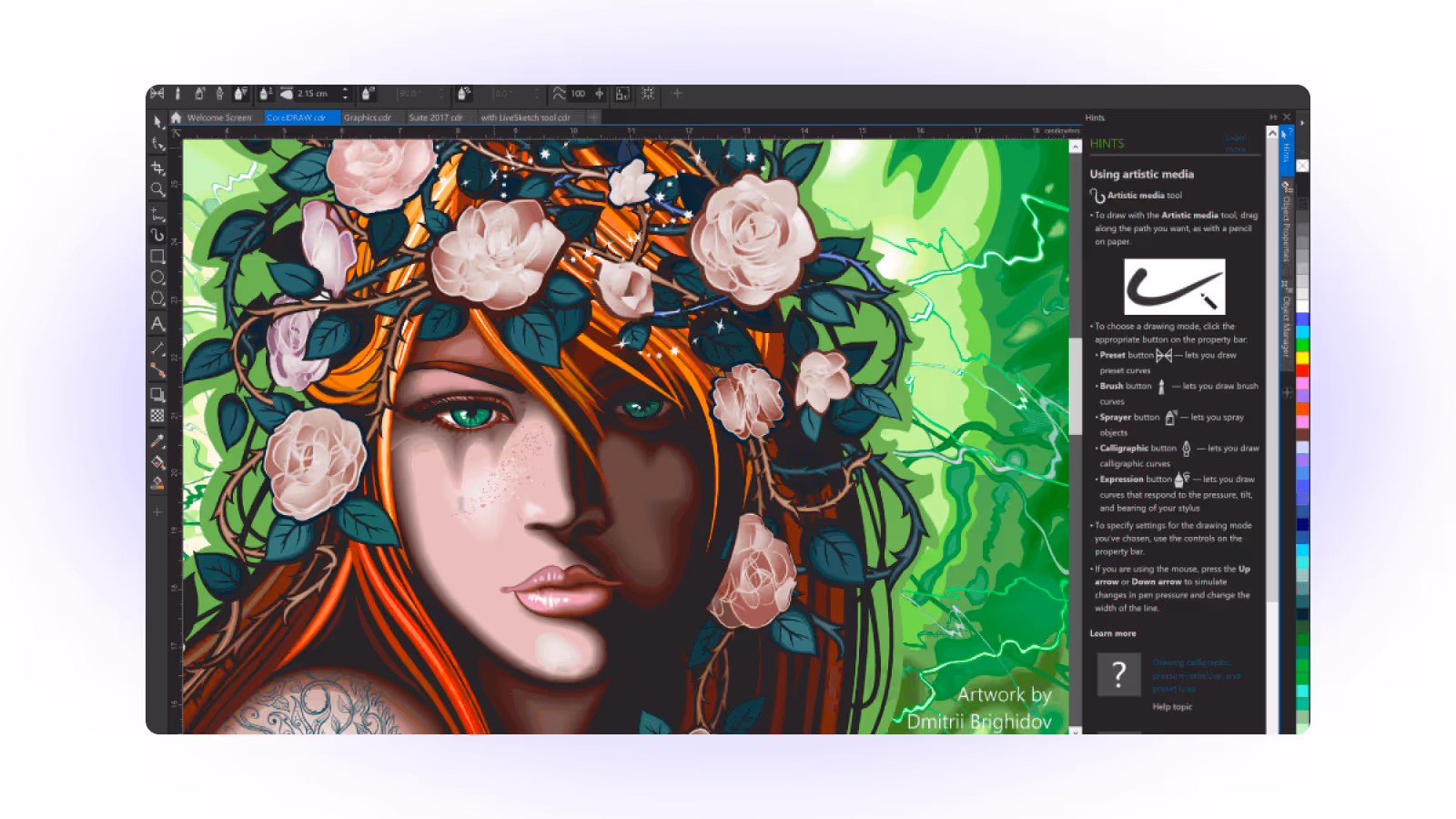1456x819 pixels.
Task: Click the new document plus tab
Action: [x=593, y=117]
